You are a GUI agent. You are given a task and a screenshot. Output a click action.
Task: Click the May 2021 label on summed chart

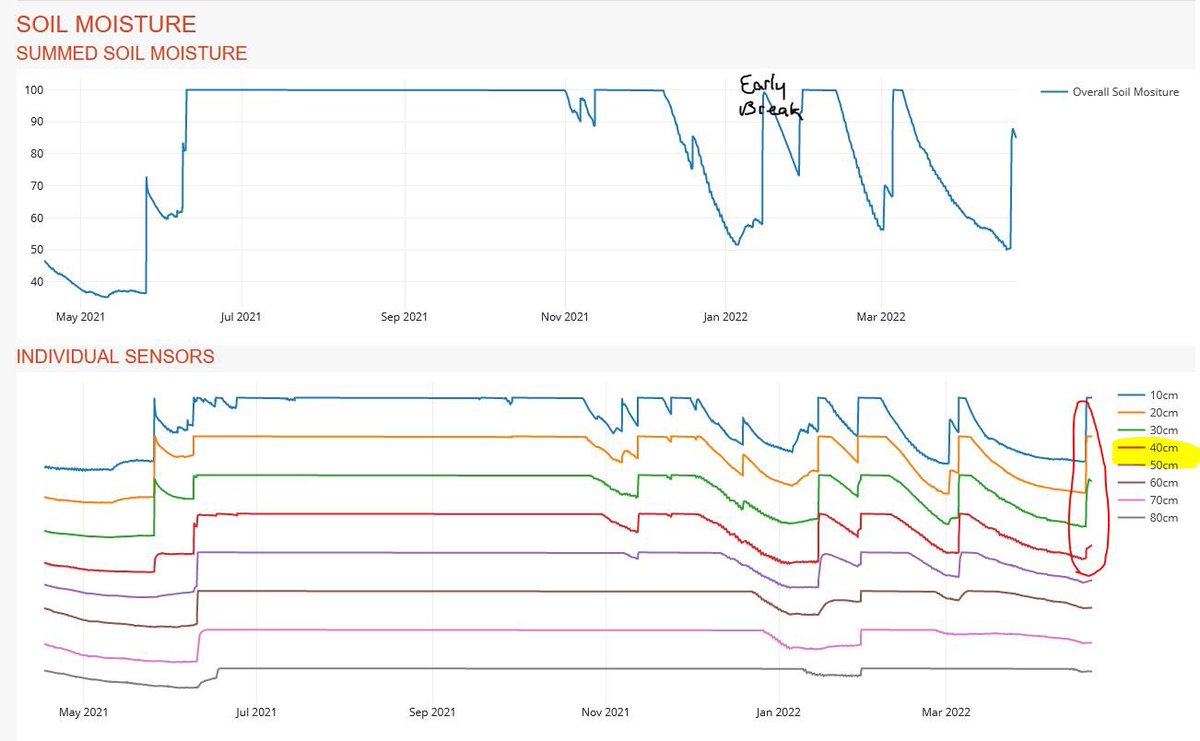(80, 317)
